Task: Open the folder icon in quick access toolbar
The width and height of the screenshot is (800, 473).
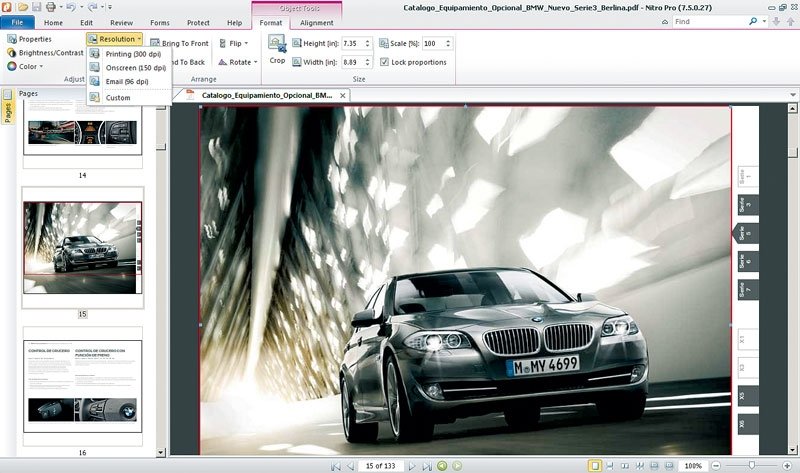Action: (22, 7)
